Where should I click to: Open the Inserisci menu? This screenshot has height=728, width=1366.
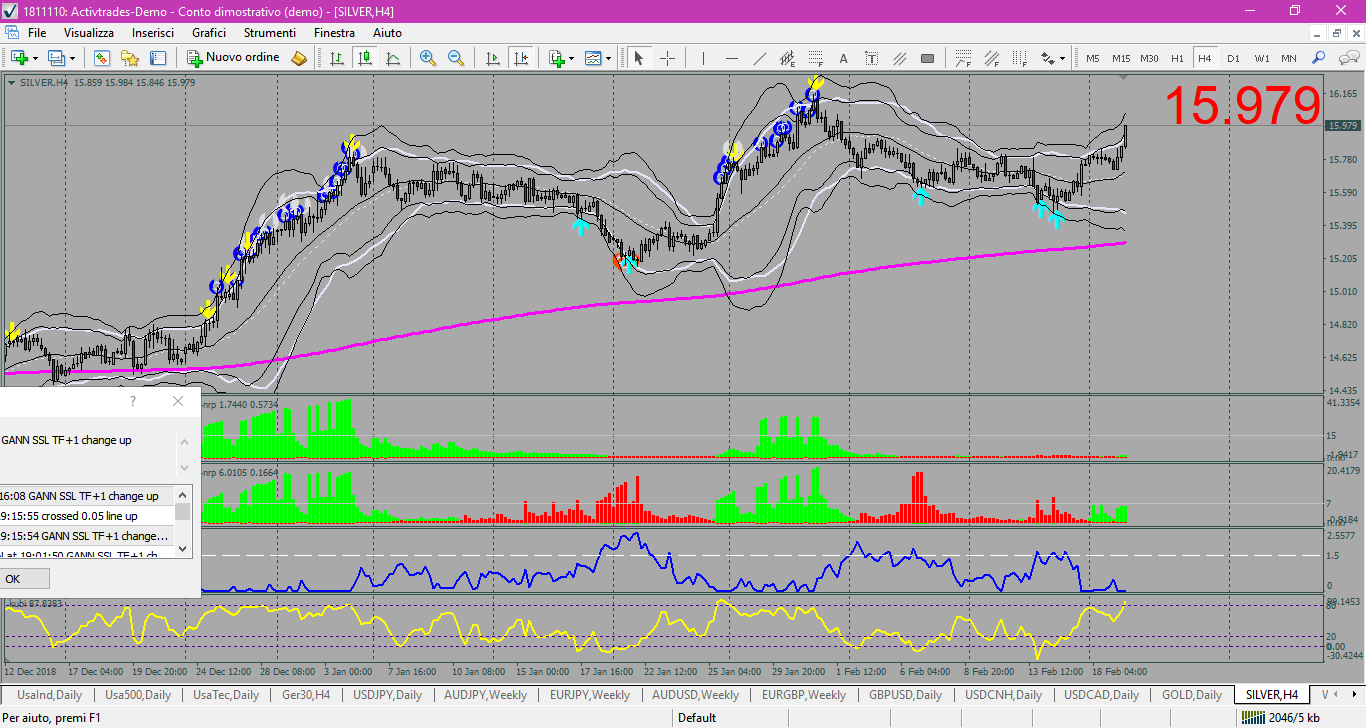point(153,33)
